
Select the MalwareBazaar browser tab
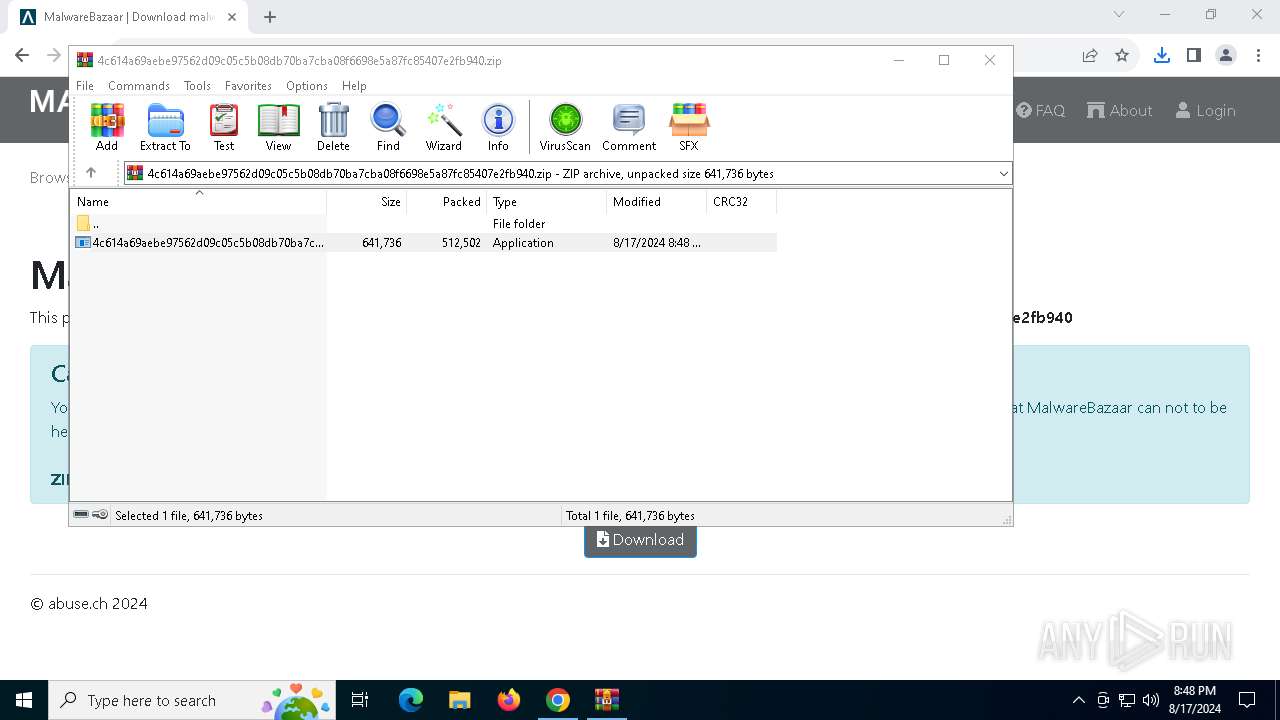(x=128, y=17)
